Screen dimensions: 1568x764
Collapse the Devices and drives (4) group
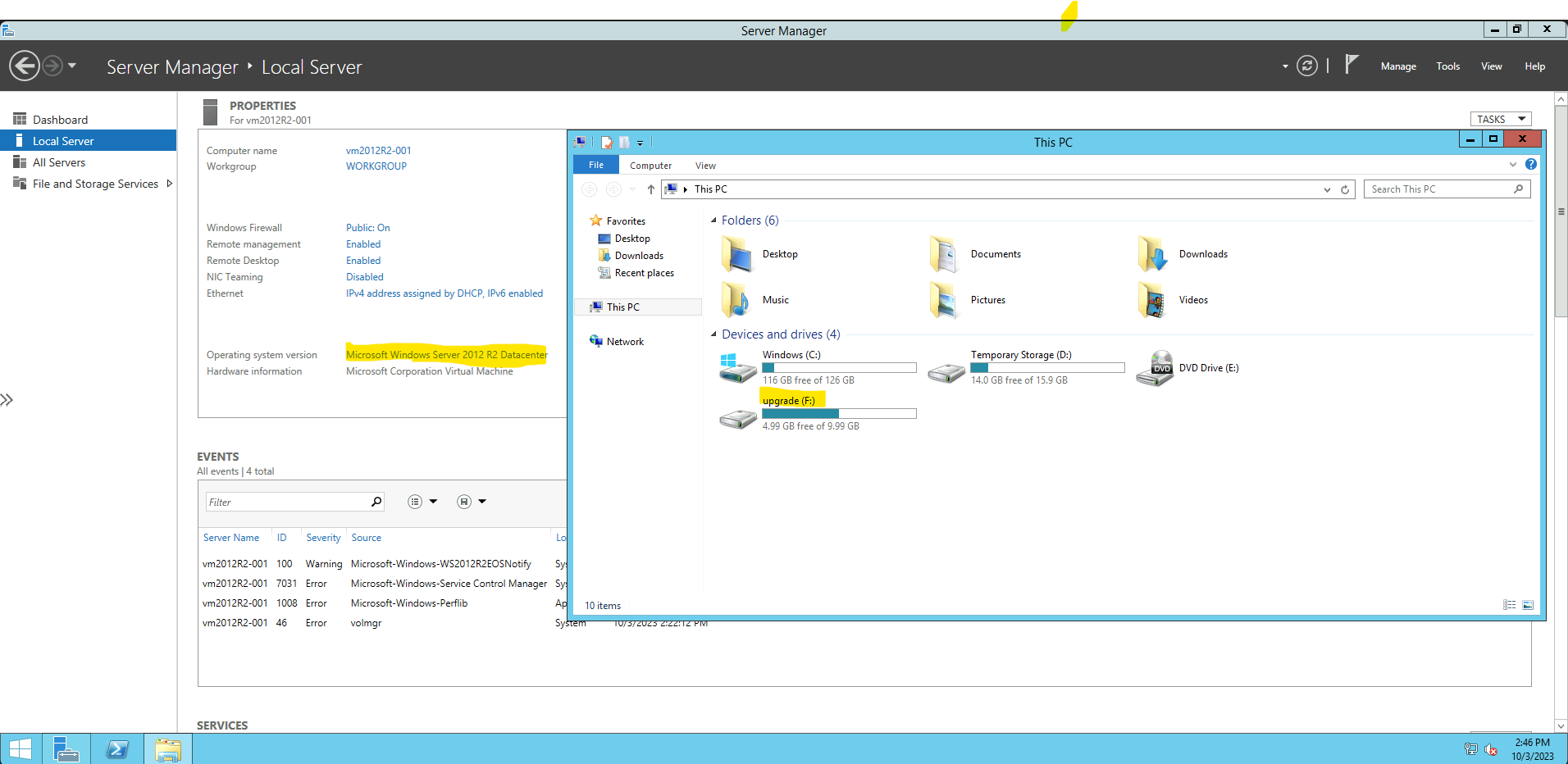713,334
